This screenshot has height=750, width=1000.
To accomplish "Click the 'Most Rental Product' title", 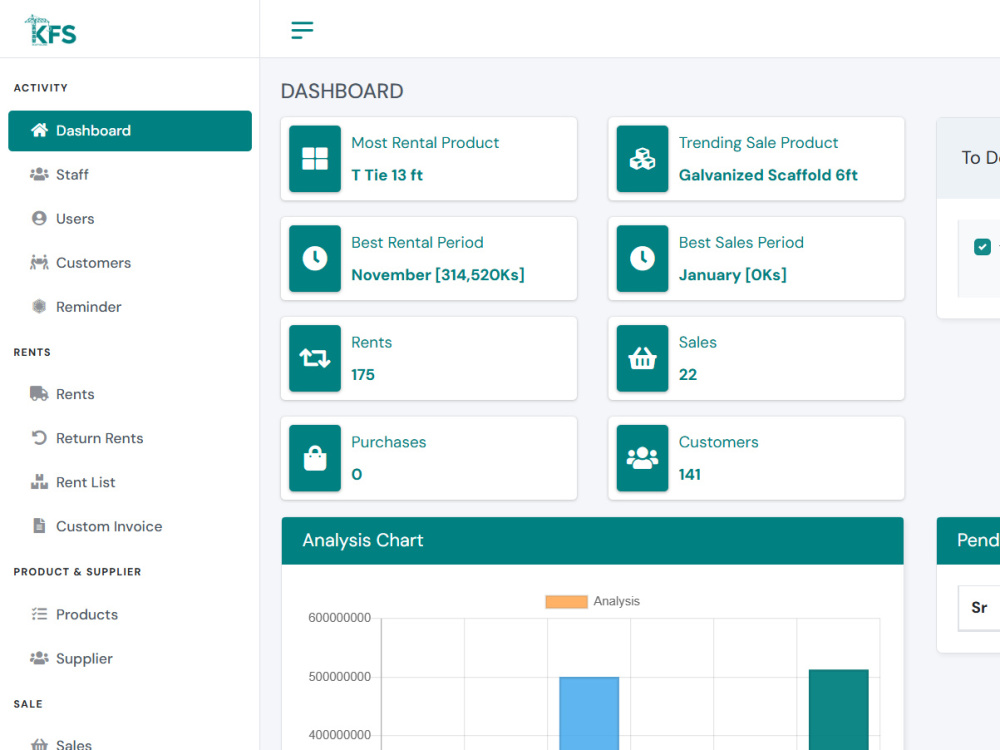I will pyautogui.click(x=425, y=143).
